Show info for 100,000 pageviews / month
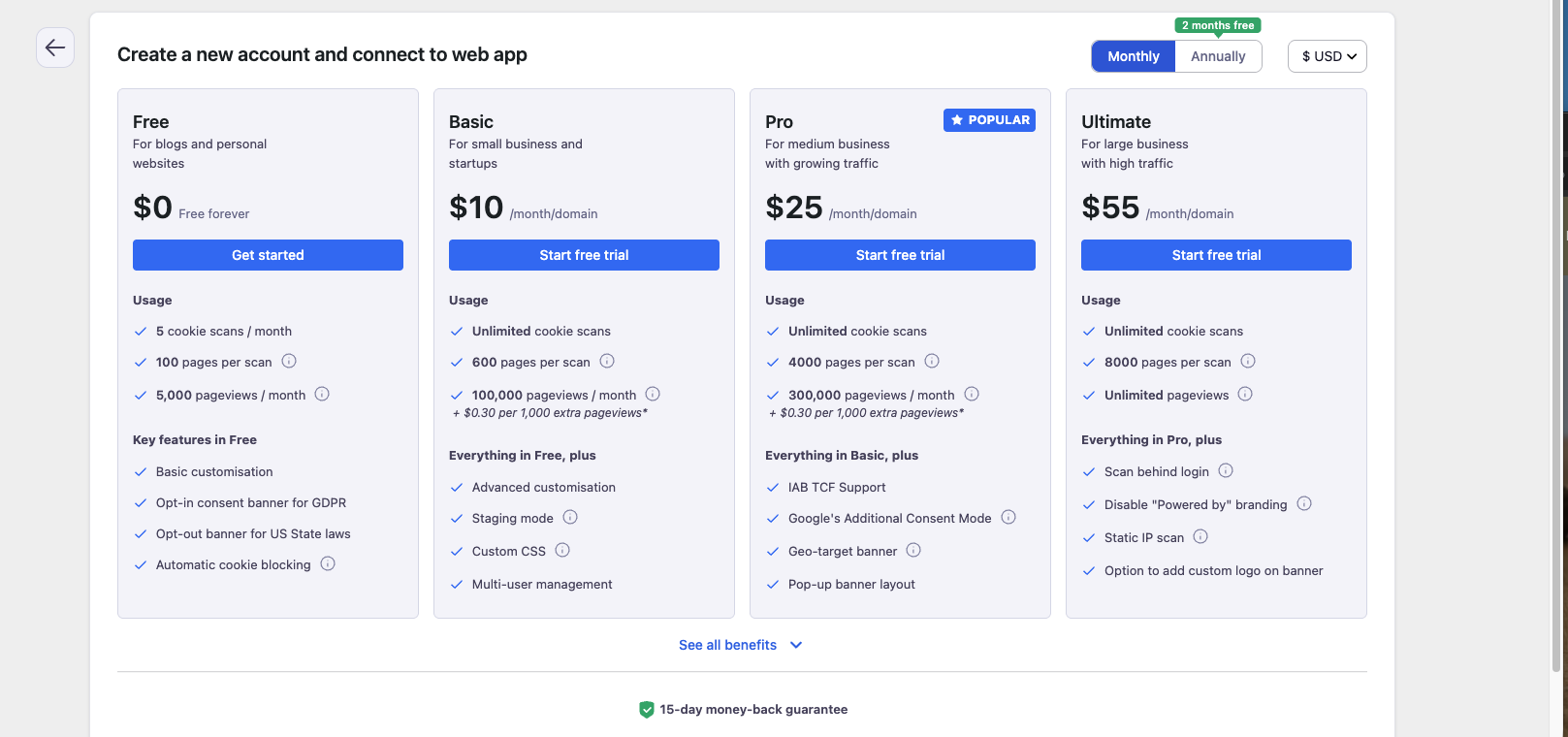The height and width of the screenshot is (737, 1568). [653, 394]
